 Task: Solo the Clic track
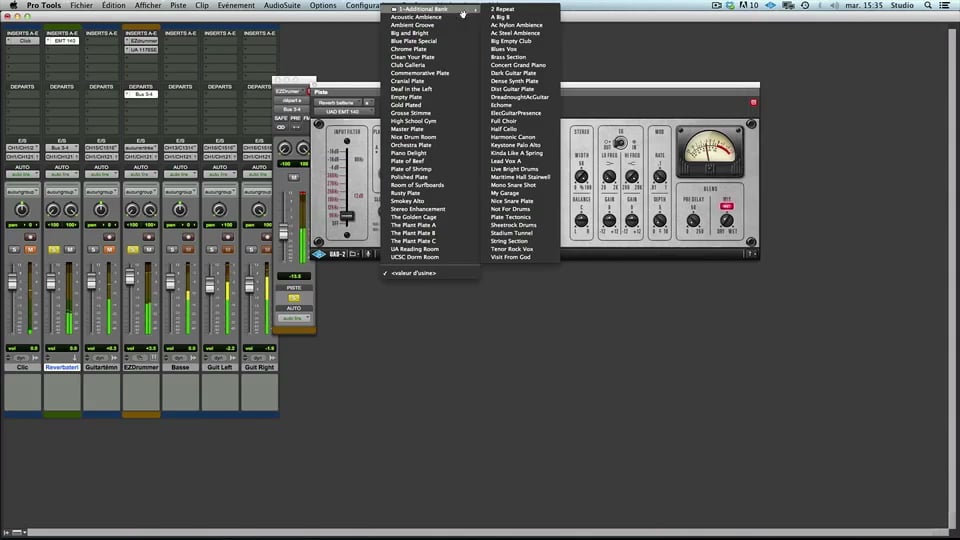point(15,249)
